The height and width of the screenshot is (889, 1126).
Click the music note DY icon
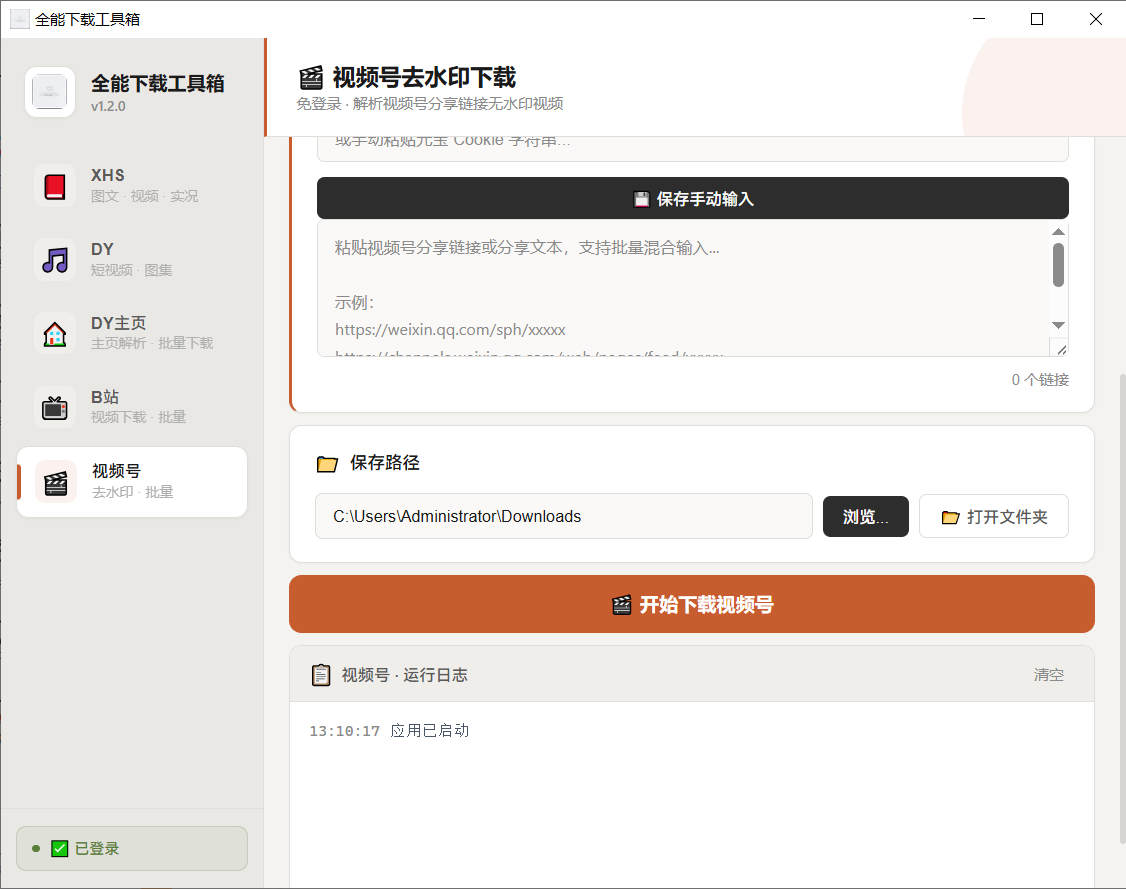(55, 260)
